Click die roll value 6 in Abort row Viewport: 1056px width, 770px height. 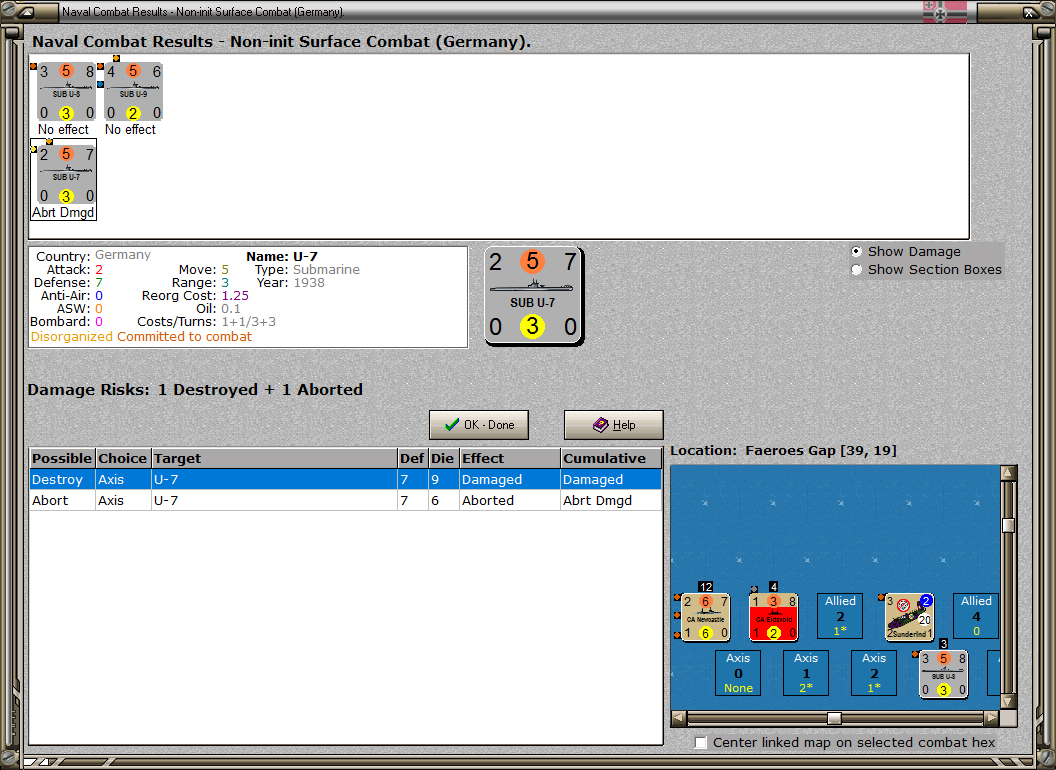435,501
